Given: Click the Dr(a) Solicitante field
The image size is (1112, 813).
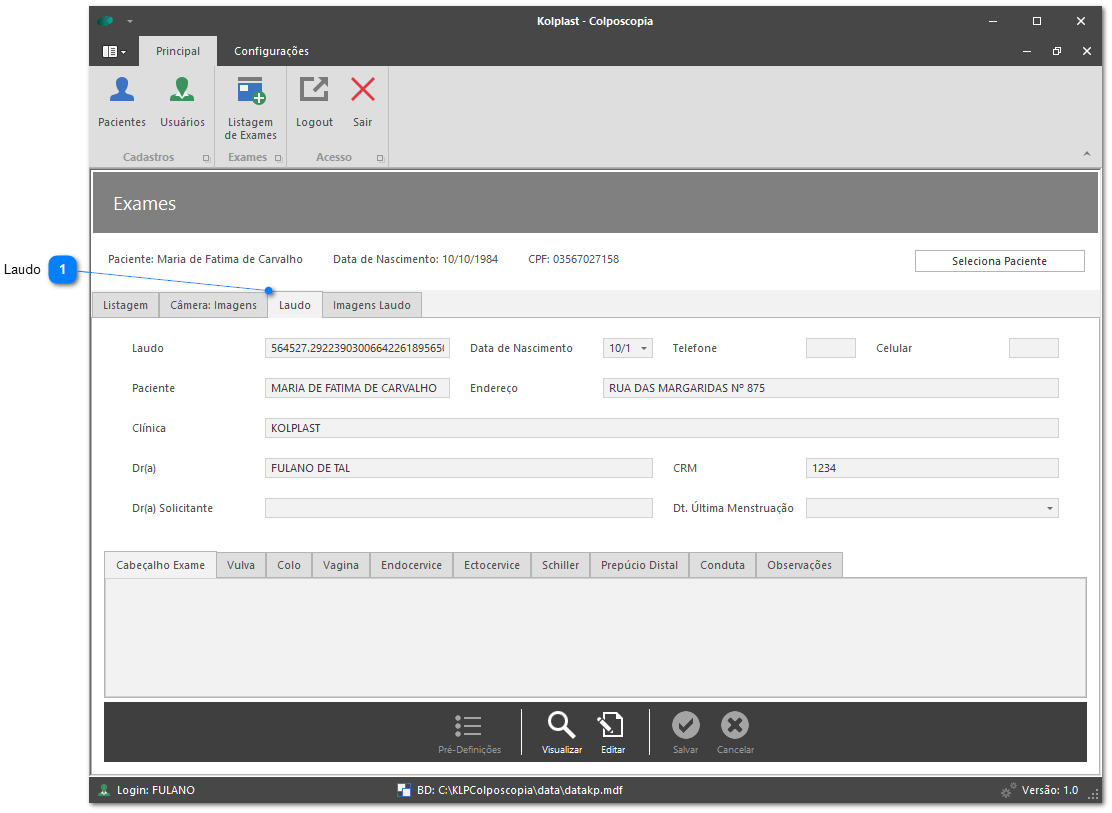Looking at the screenshot, I should click(459, 509).
